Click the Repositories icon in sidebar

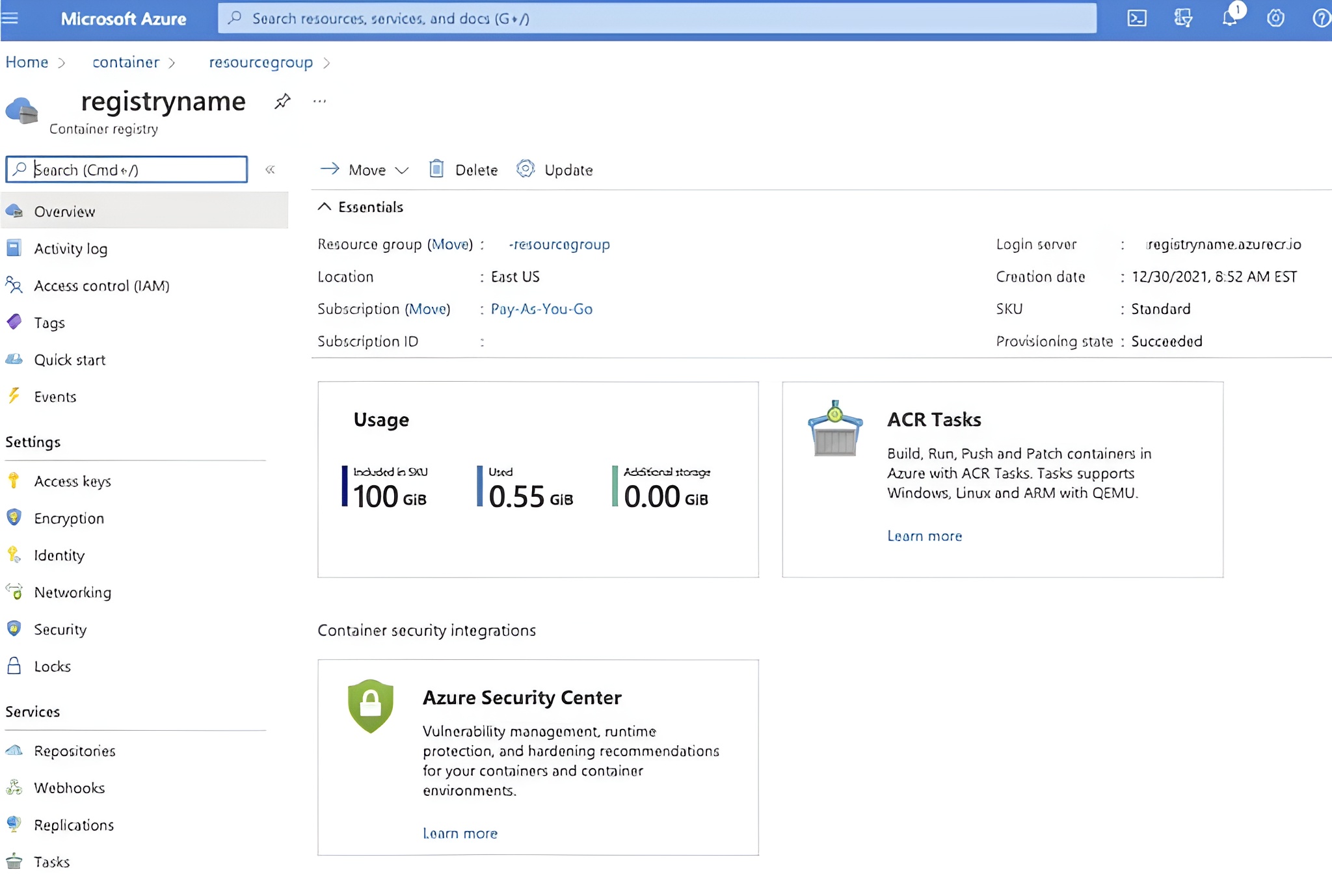(14, 750)
